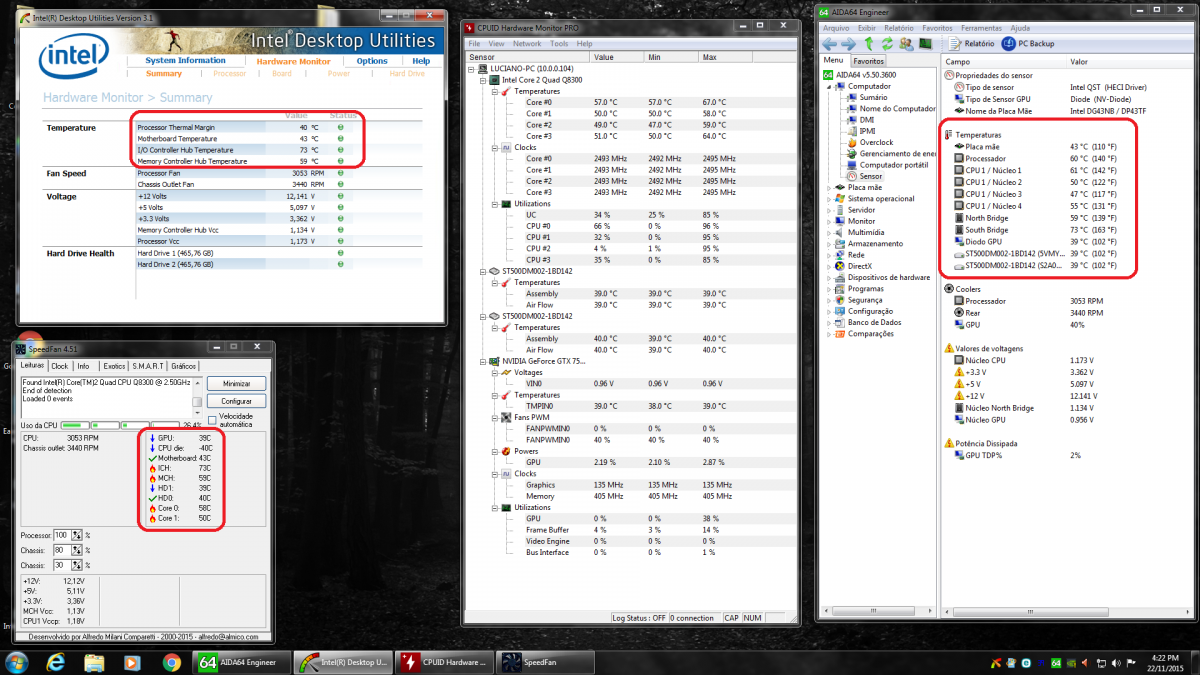
Task: Launch Internet Explorer from the taskbar
Action: [x=56, y=661]
